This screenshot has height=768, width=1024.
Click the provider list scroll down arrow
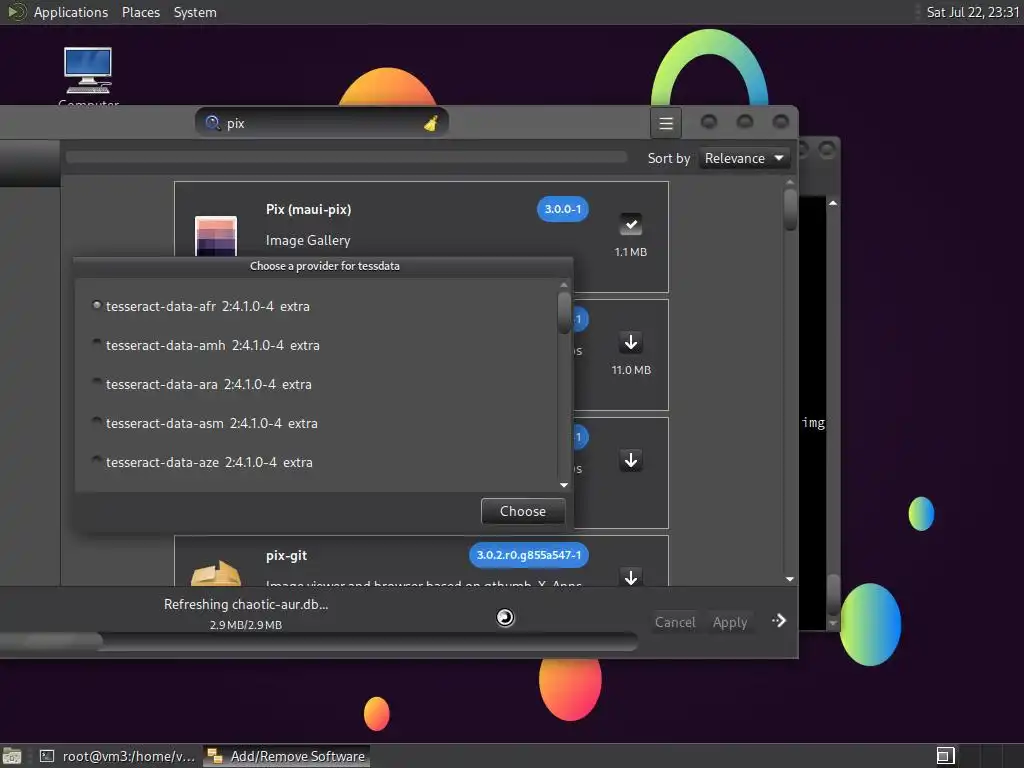point(564,485)
